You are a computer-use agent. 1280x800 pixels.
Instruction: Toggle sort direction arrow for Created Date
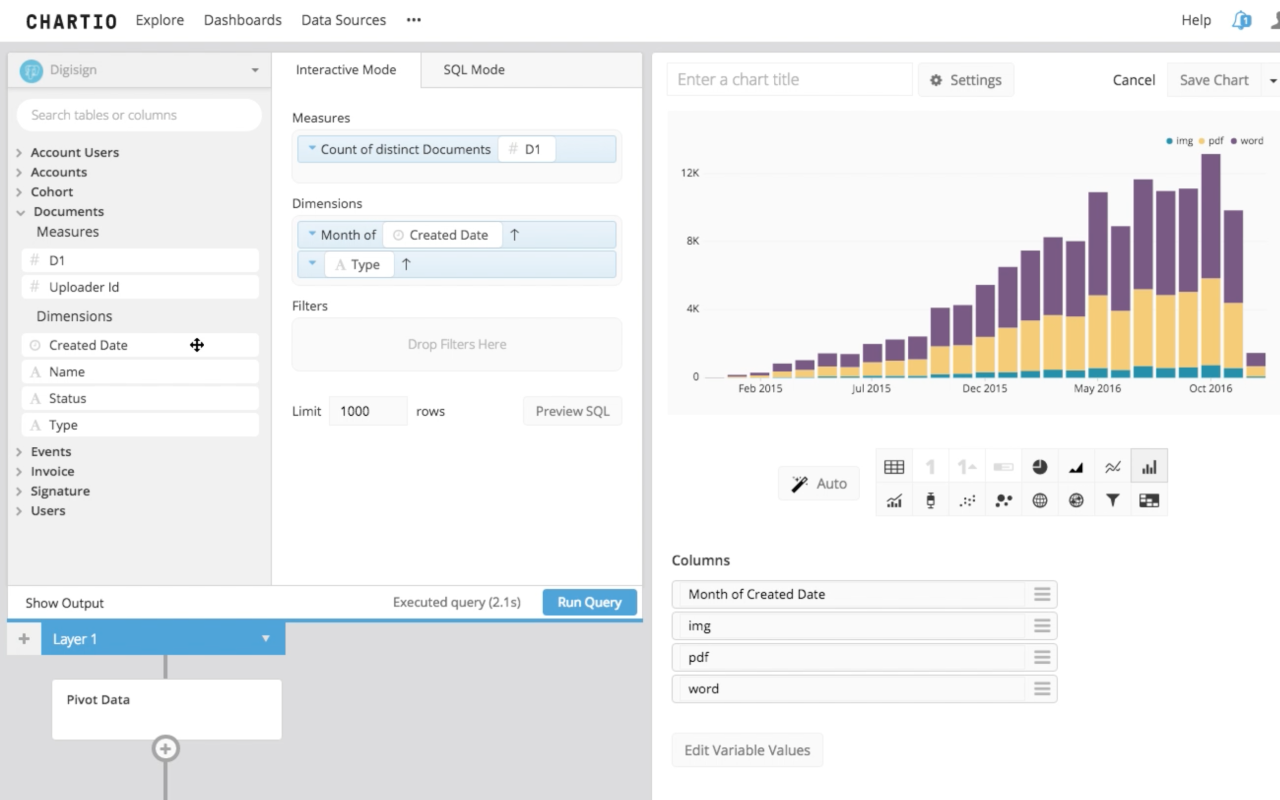515,235
